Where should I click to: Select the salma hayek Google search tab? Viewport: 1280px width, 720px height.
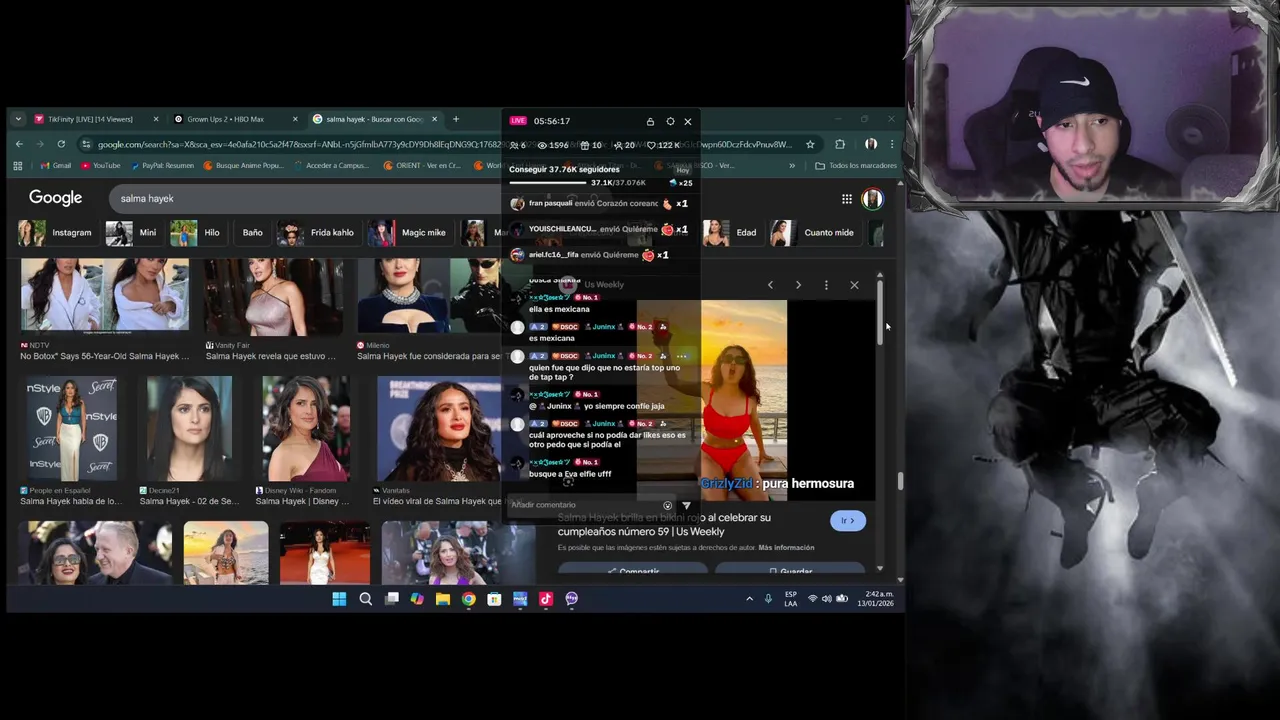[x=374, y=119]
